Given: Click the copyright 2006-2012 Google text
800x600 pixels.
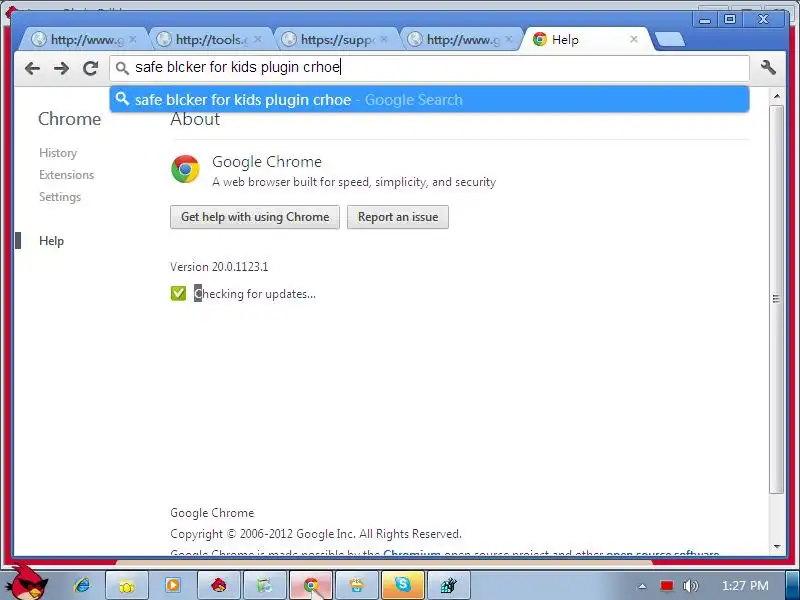Looking at the screenshot, I should pos(316,534).
